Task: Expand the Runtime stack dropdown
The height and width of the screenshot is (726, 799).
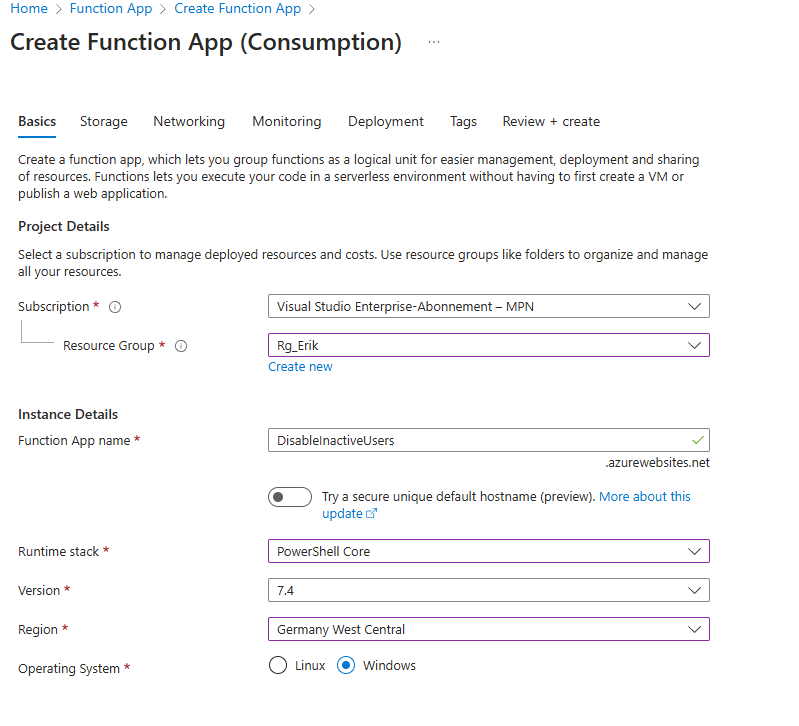Action: pos(488,551)
